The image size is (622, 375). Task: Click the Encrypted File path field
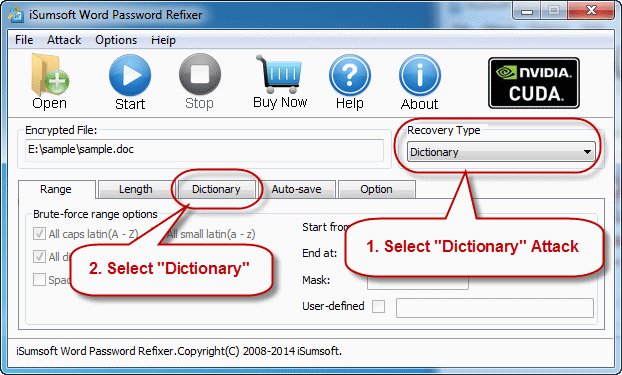(x=204, y=150)
